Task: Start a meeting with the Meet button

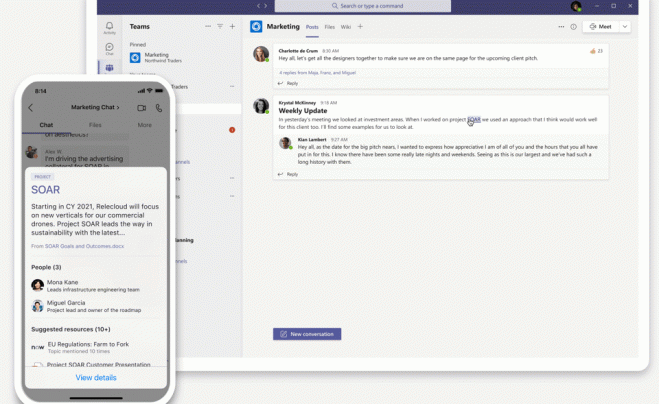Action: 601,26
